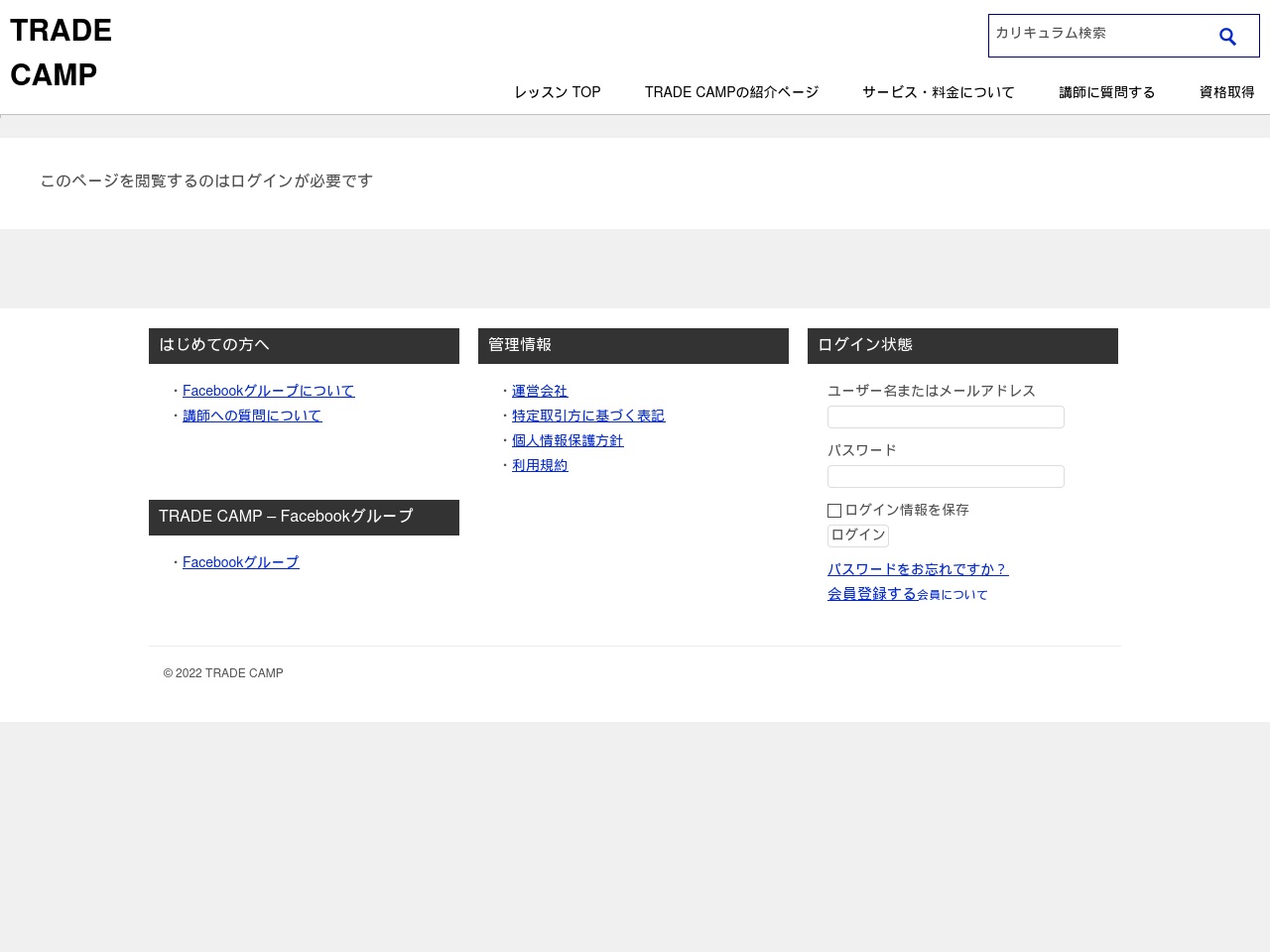Image resolution: width=1270 pixels, height=952 pixels.
Task: Click the ログイン button
Action: (858, 535)
